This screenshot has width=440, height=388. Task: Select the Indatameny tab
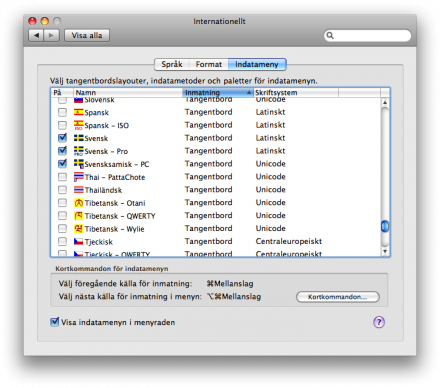(x=257, y=64)
